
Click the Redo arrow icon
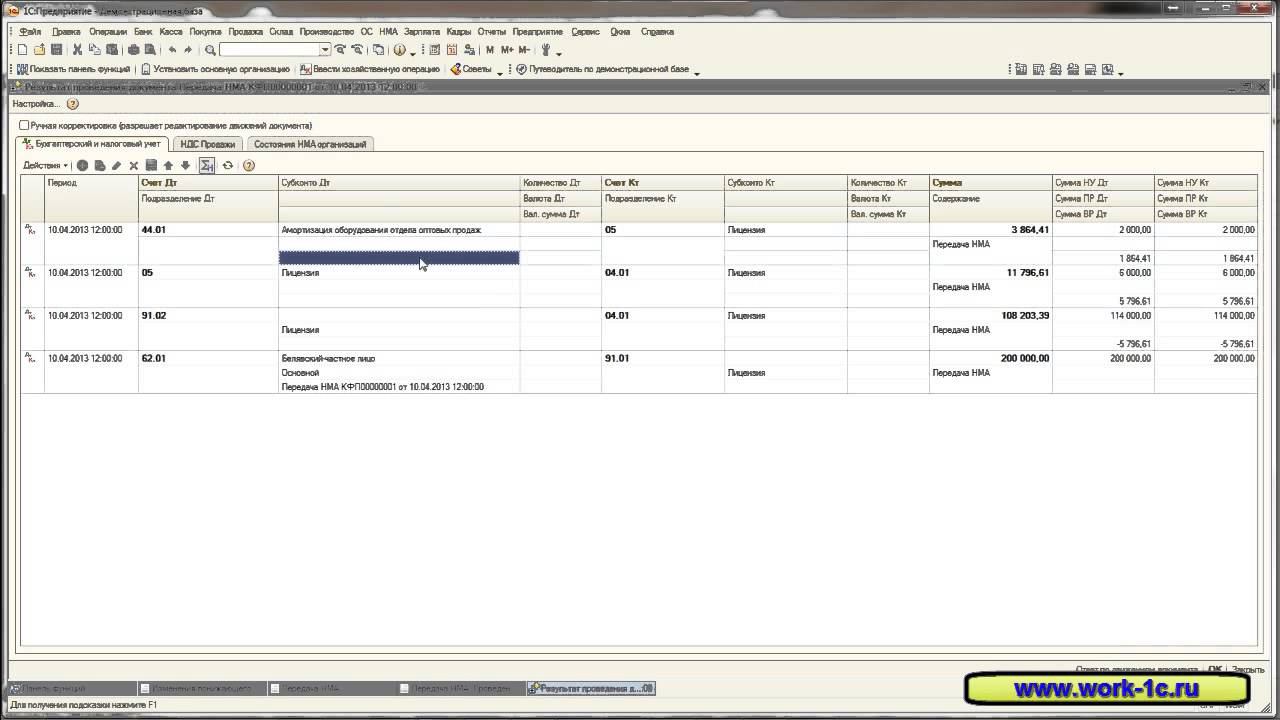pos(188,50)
